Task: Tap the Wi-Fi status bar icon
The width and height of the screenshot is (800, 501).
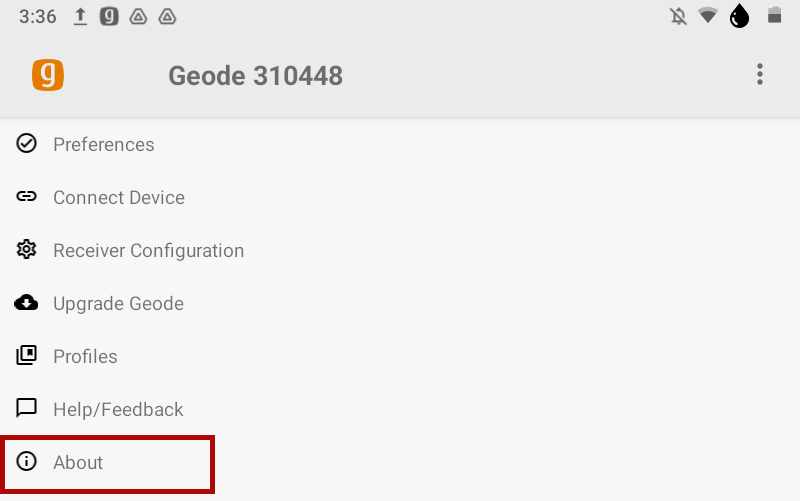Action: point(708,17)
